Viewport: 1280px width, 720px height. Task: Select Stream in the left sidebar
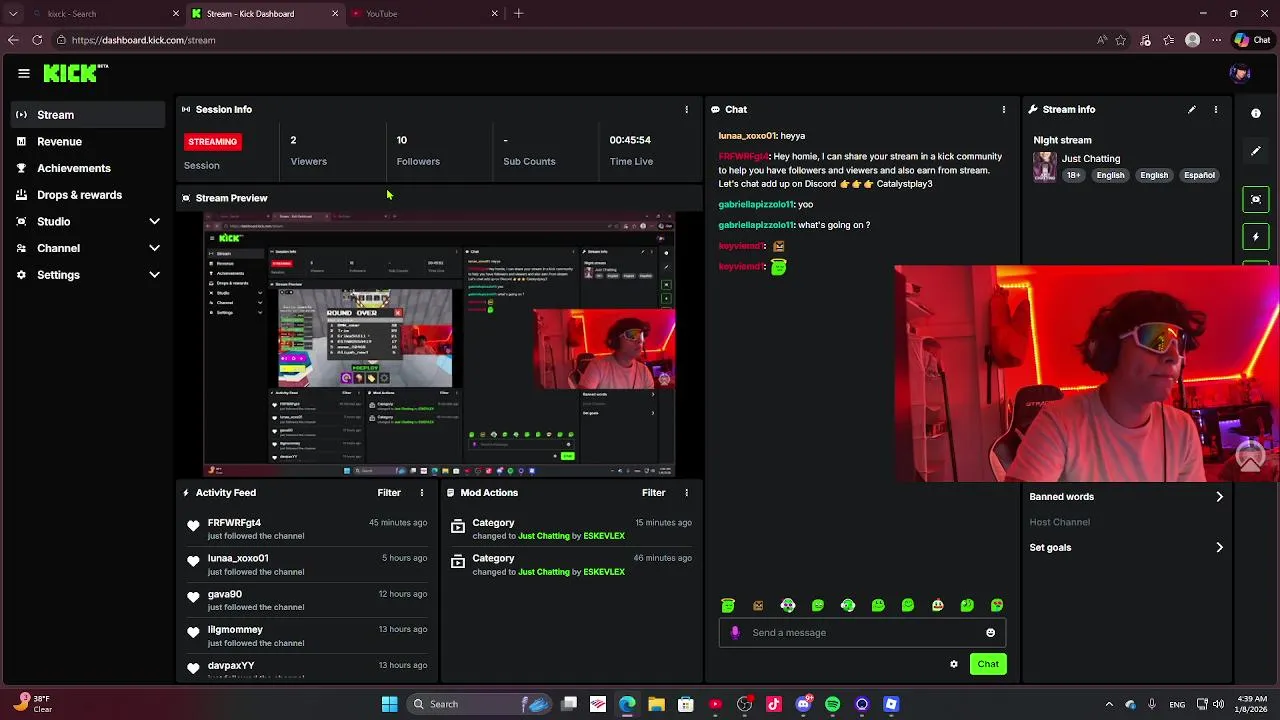pos(88,115)
